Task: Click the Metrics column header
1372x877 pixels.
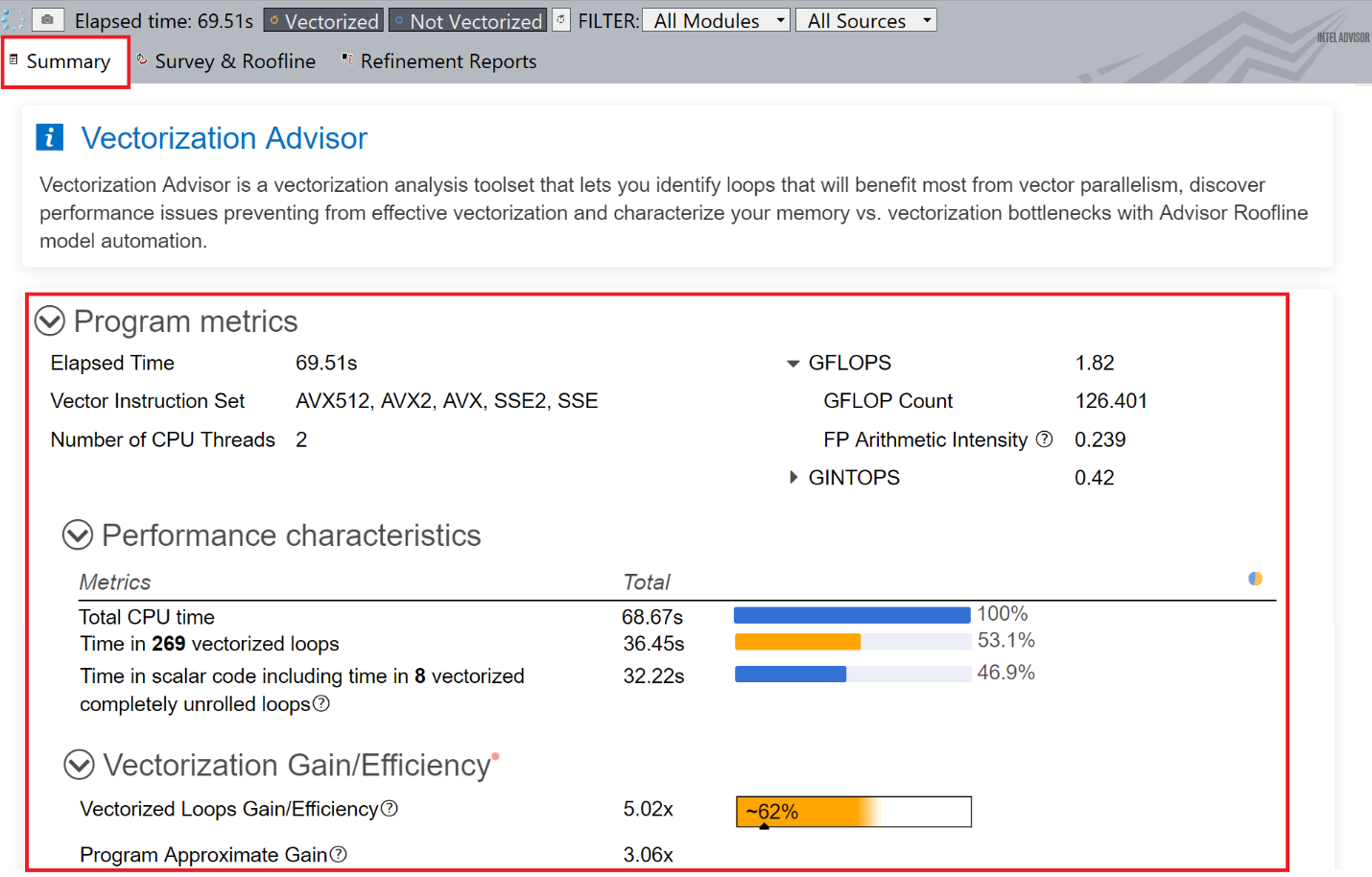Action: tap(115, 582)
